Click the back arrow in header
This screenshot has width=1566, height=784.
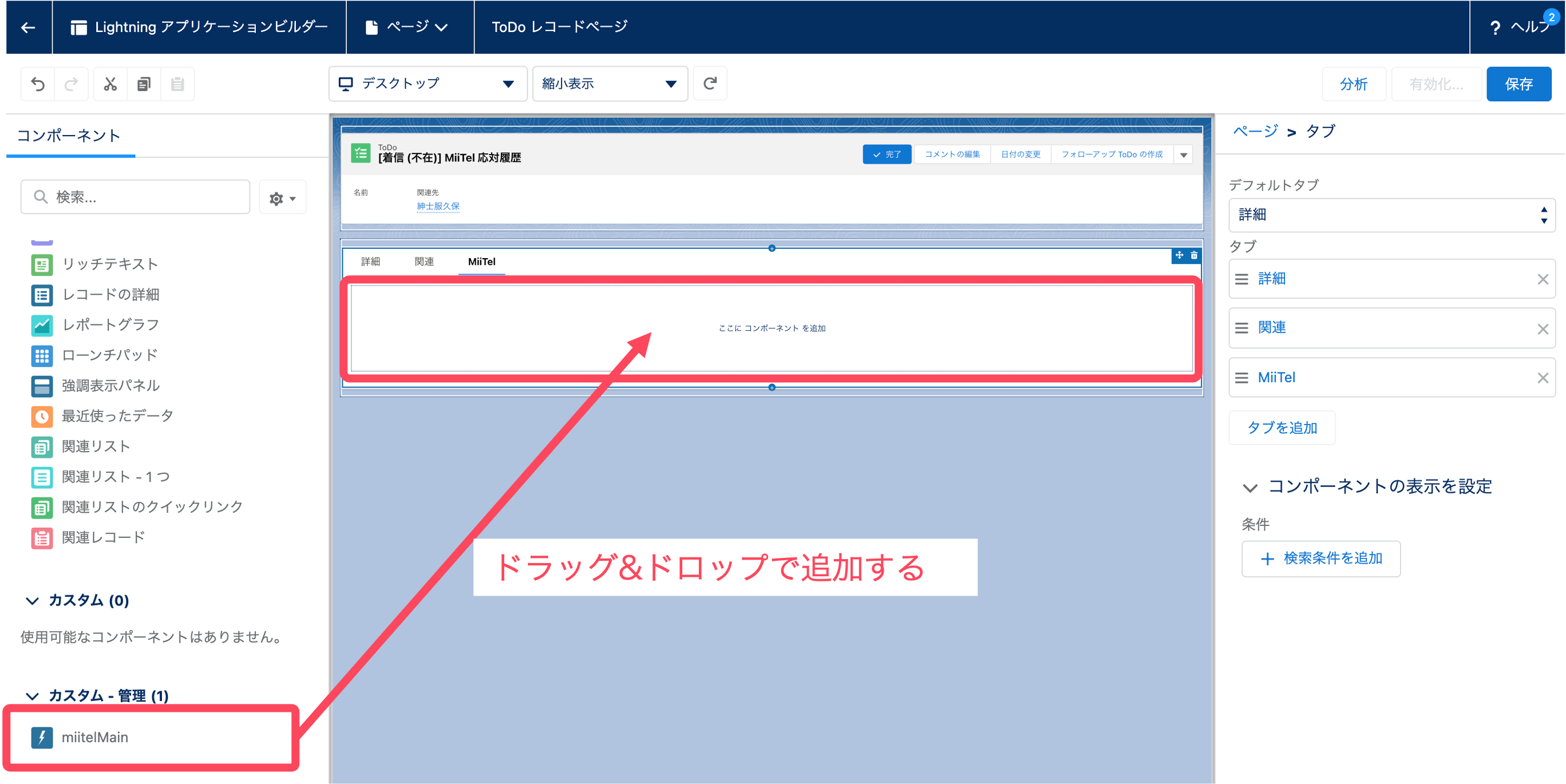click(x=28, y=27)
